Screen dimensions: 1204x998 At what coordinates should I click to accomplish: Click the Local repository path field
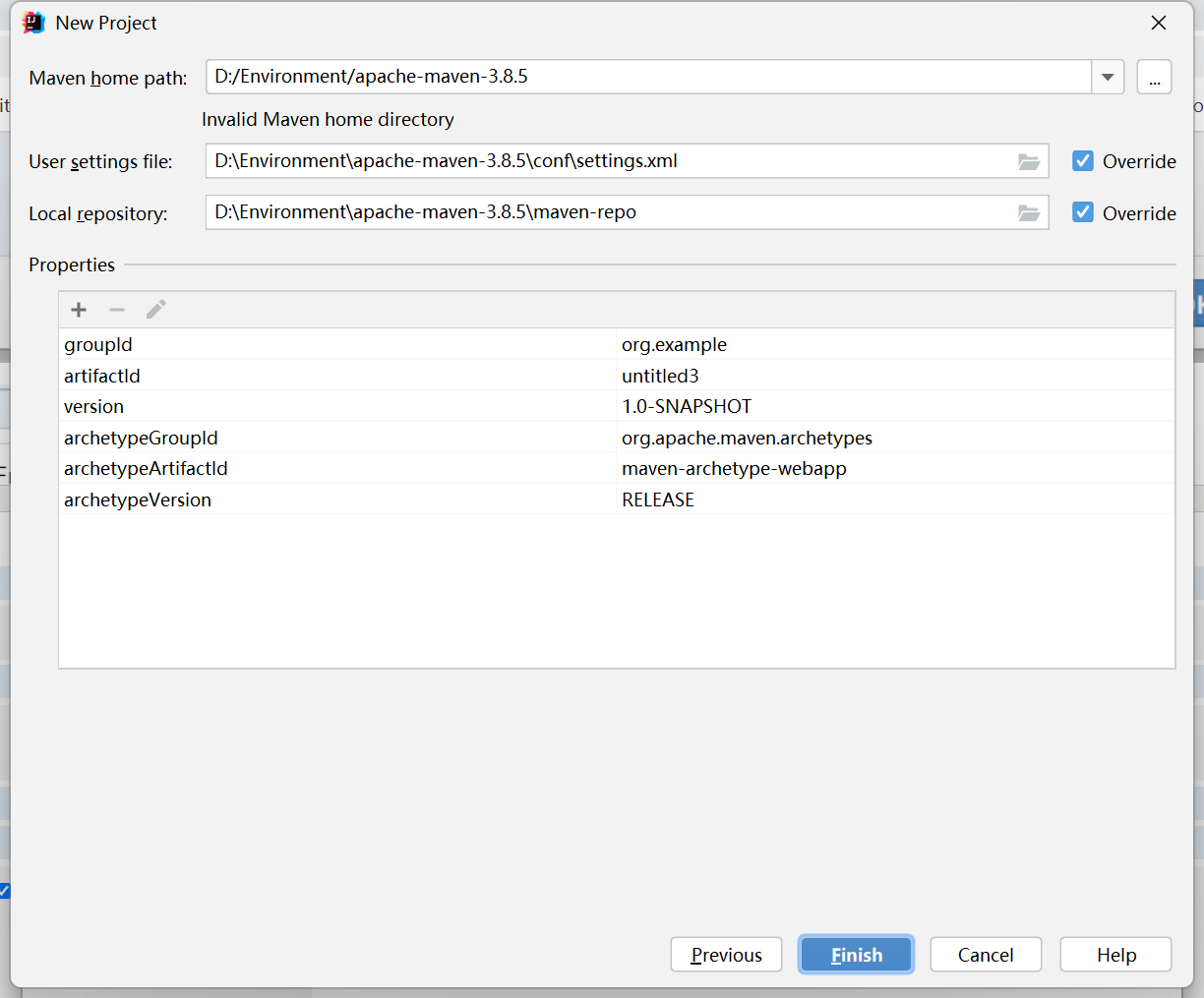(610, 212)
